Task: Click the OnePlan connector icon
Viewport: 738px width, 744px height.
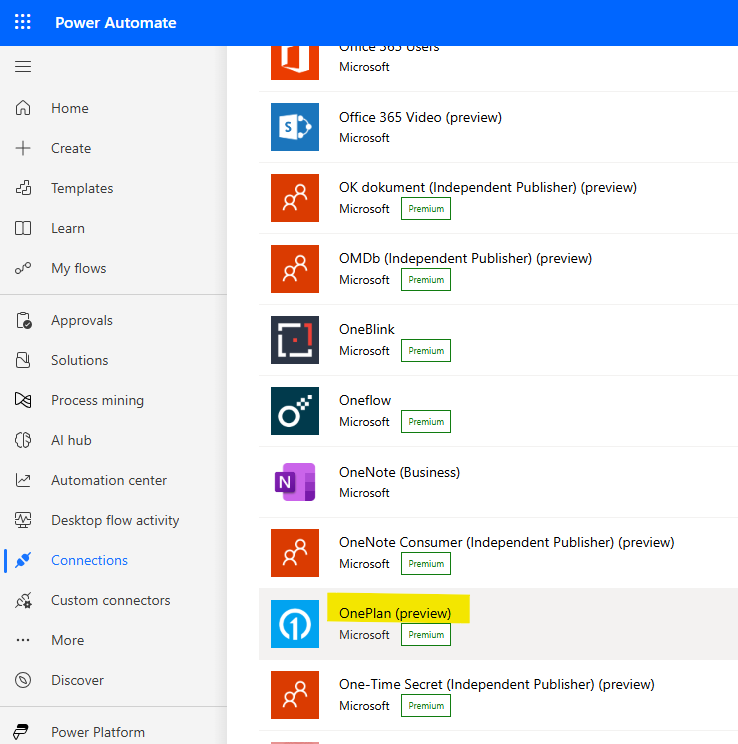Action: coord(295,624)
